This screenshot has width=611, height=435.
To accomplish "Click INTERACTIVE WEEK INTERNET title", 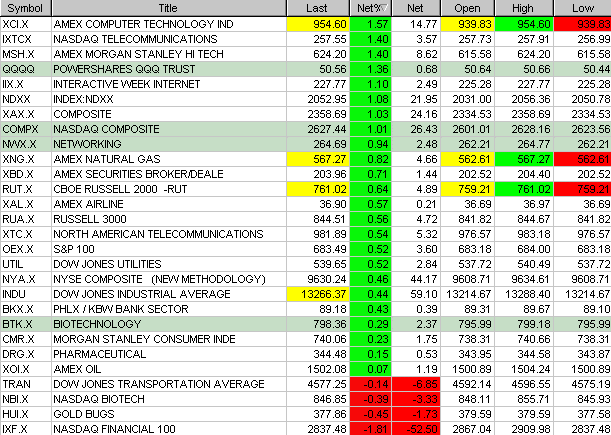I will 127,84.
